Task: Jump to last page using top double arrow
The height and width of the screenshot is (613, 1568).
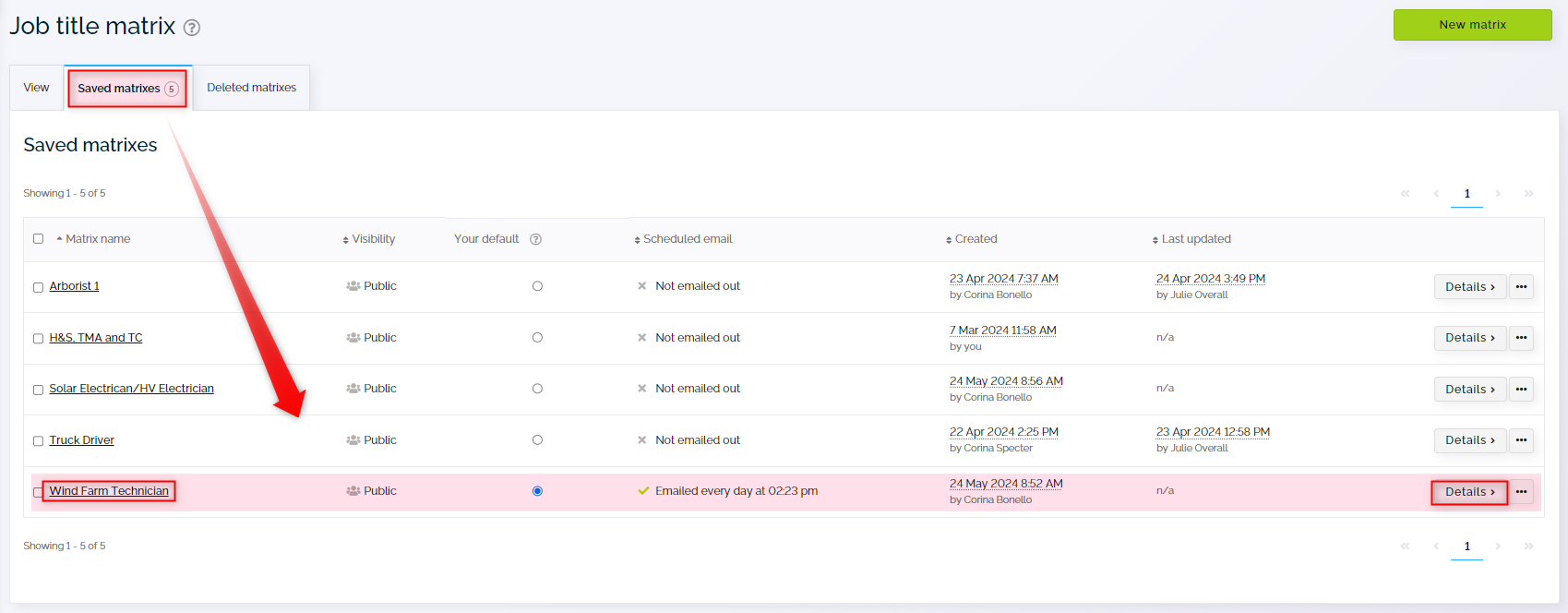Action: click(1528, 194)
